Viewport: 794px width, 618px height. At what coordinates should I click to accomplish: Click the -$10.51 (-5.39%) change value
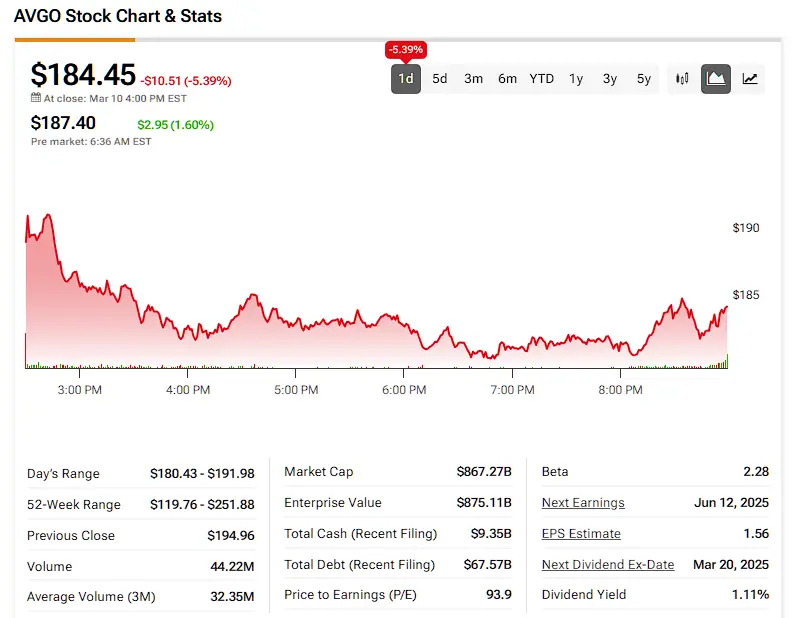pyautogui.click(x=186, y=81)
